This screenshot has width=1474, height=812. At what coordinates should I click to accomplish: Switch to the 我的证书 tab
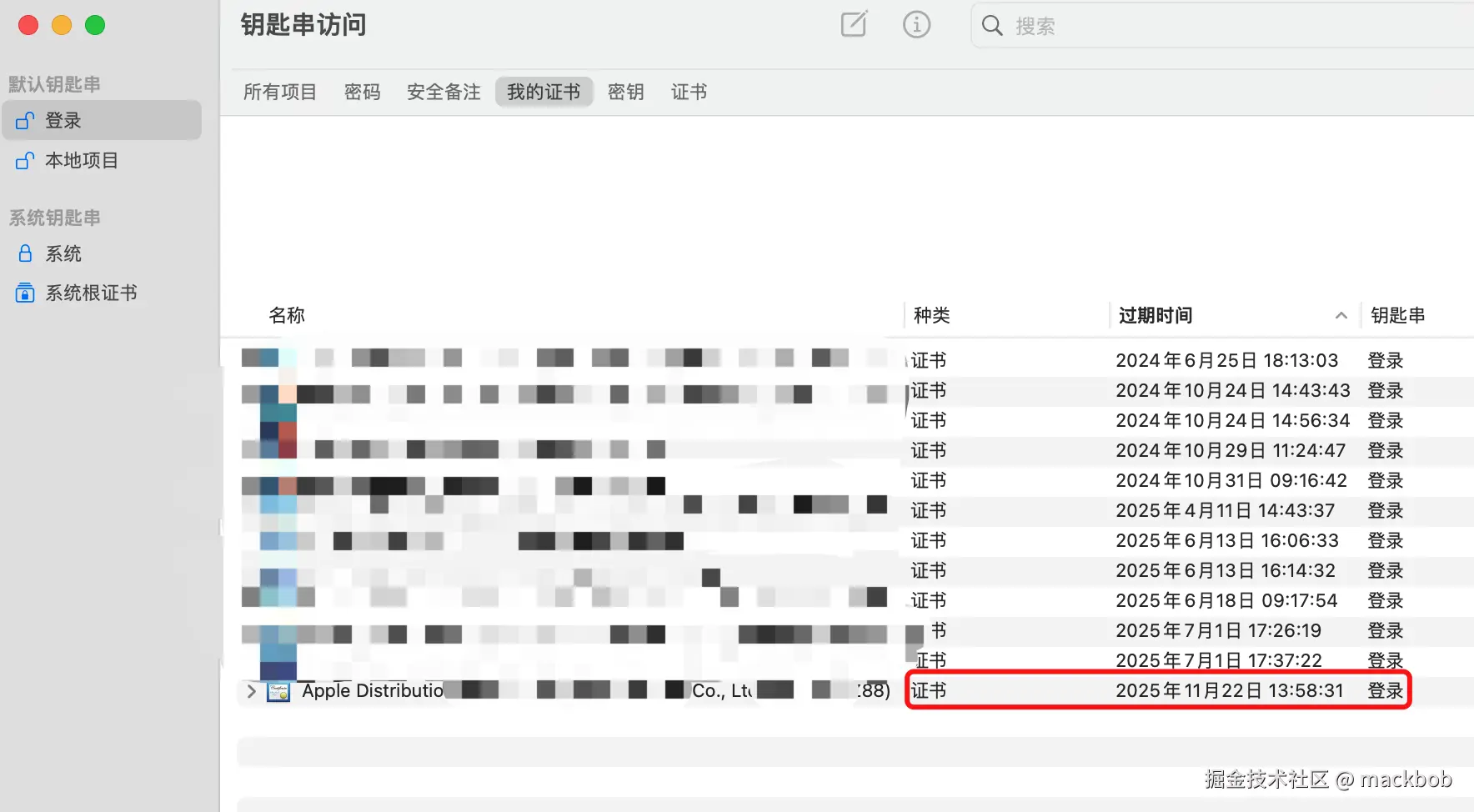544,92
